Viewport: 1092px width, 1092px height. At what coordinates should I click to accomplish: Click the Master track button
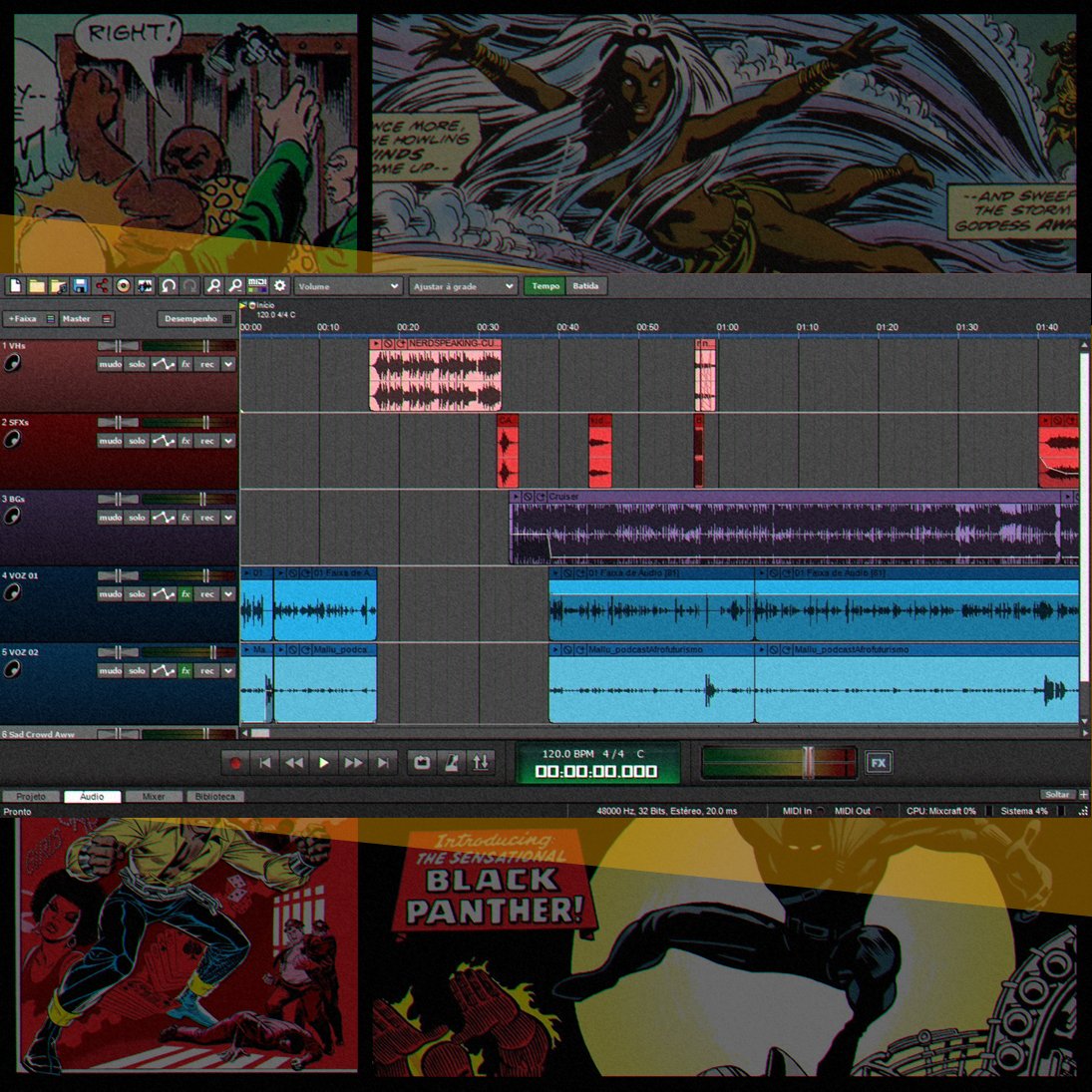87,319
